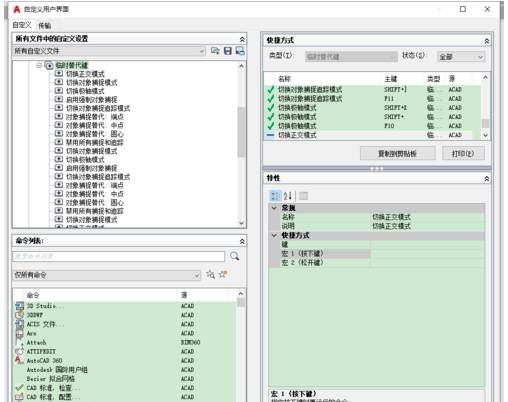Image resolution: width=508 pixels, height=402 pixels.
Task: Collapse the 临时替代键 tree node
Action: 39,65
